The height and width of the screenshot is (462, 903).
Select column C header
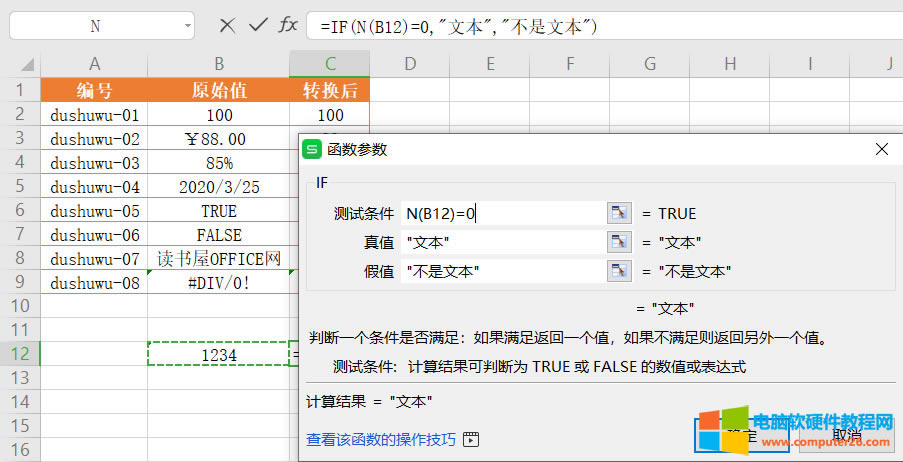point(329,64)
